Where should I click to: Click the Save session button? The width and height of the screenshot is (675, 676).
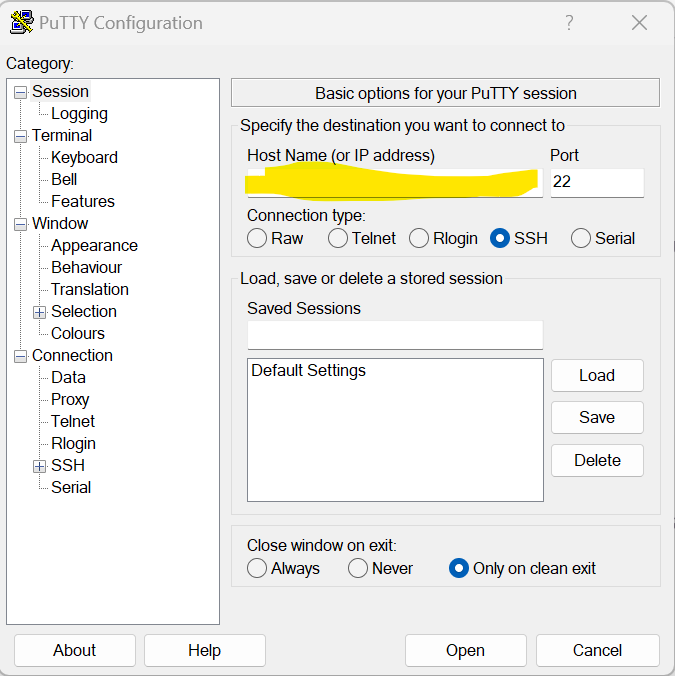click(597, 417)
